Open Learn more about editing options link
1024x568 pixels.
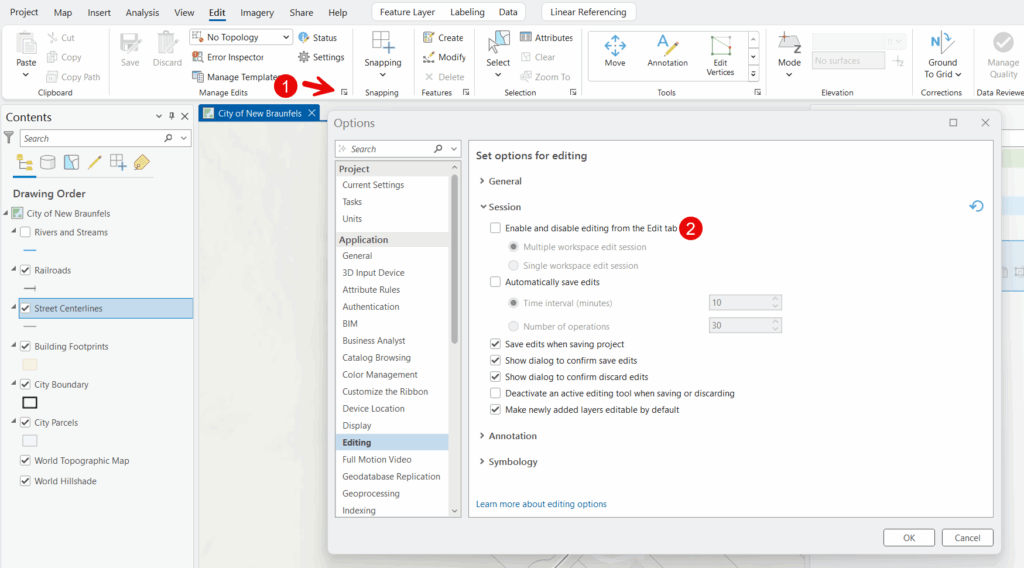coord(541,504)
